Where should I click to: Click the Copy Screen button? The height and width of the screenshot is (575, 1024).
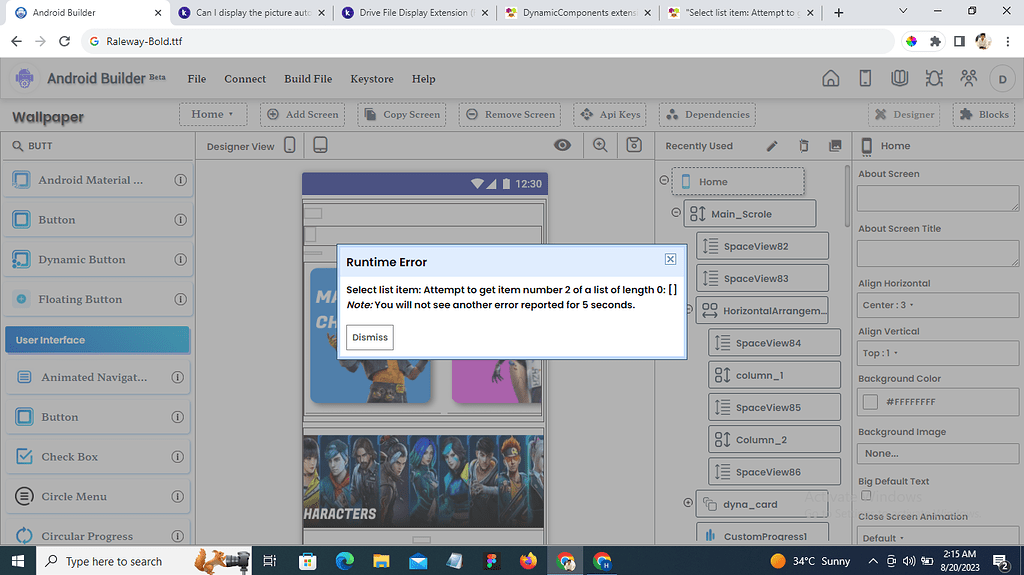click(x=402, y=114)
